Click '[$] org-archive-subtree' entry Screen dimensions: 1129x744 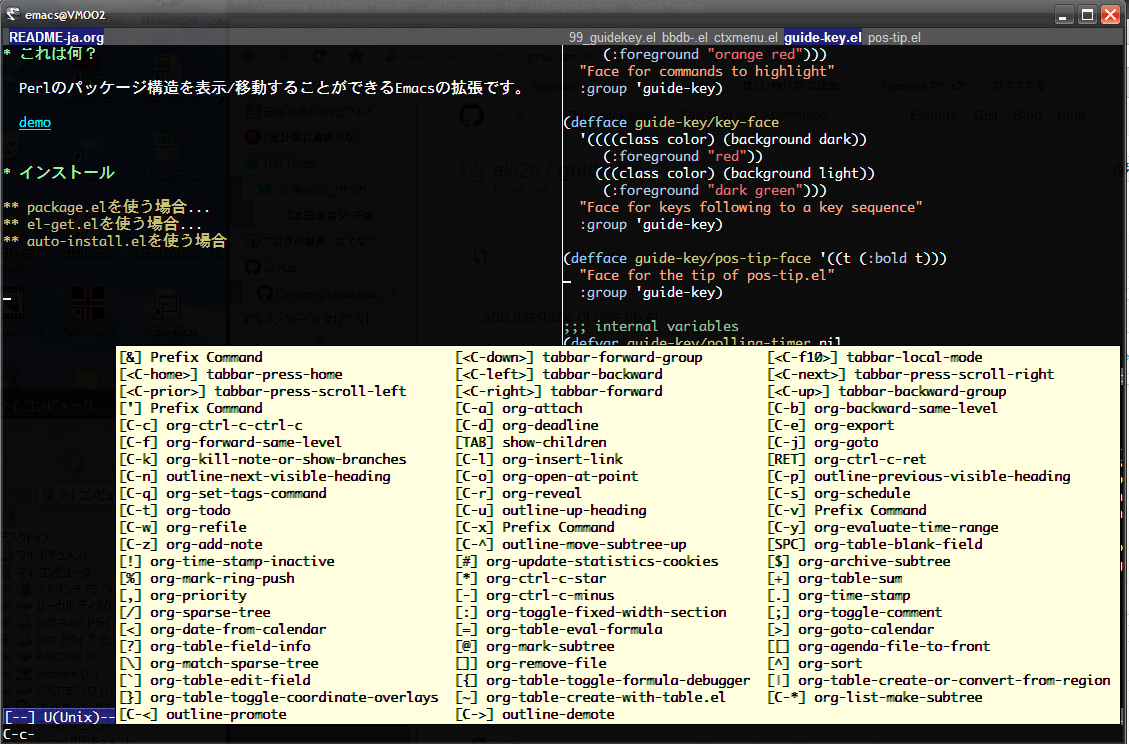click(x=858, y=561)
